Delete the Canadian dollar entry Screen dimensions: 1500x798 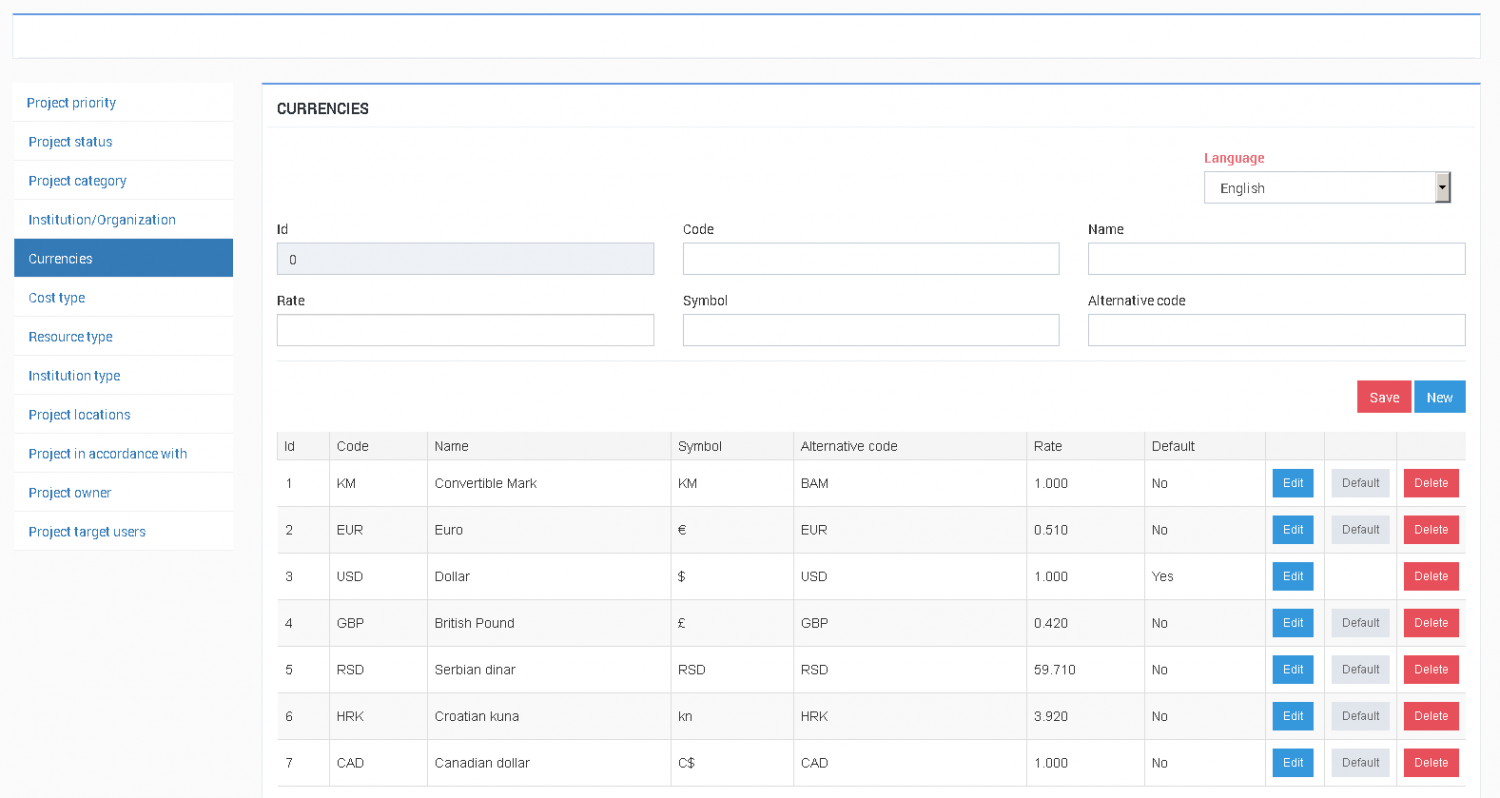1430,762
